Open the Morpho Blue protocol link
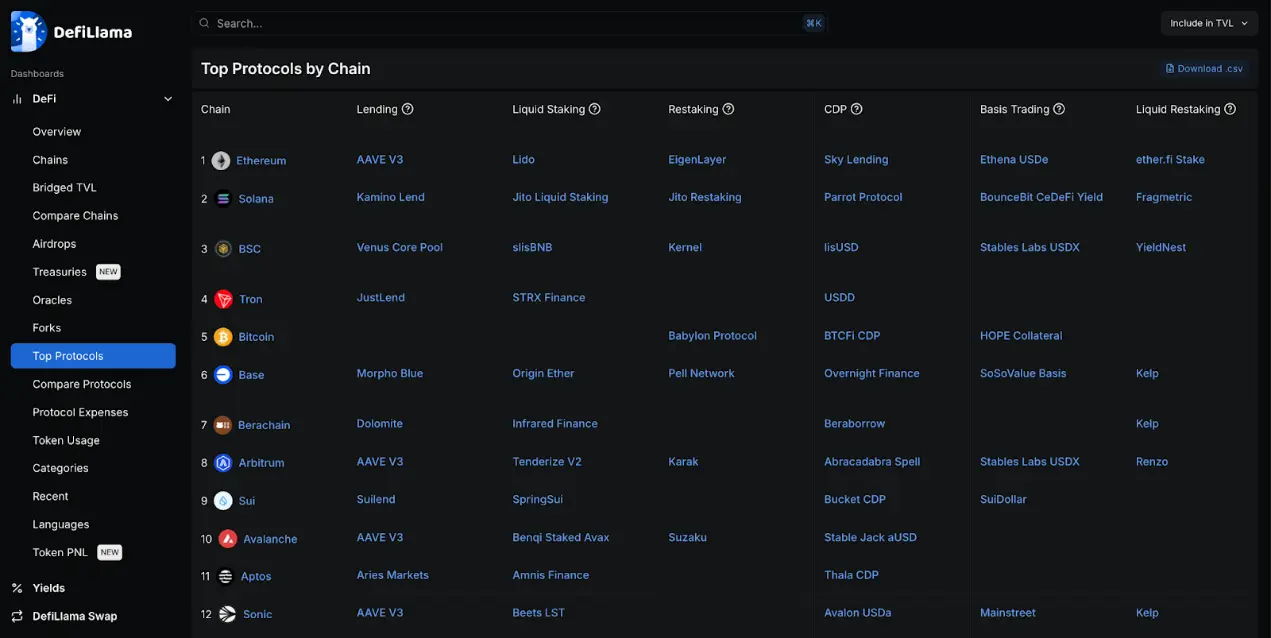This screenshot has width=1271, height=638. [390, 374]
